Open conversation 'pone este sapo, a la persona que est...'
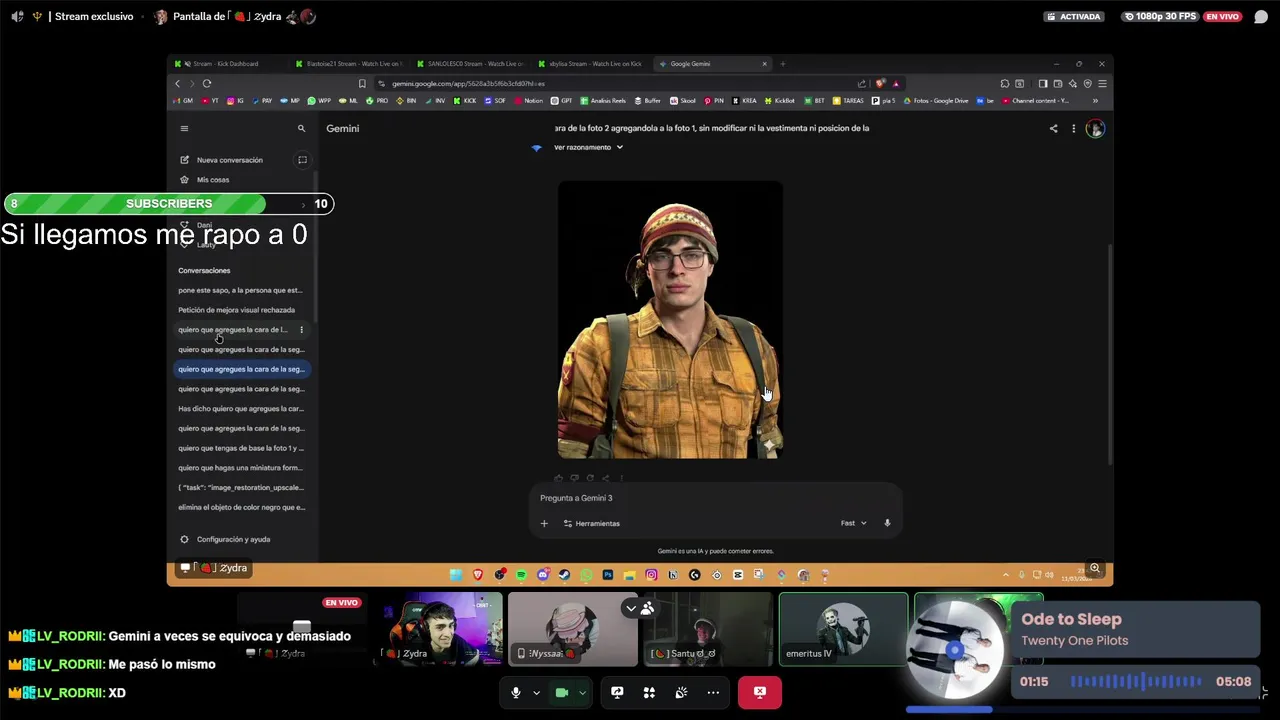Image resolution: width=1280 pixels, height=720 pixels. tap(240, 290)
